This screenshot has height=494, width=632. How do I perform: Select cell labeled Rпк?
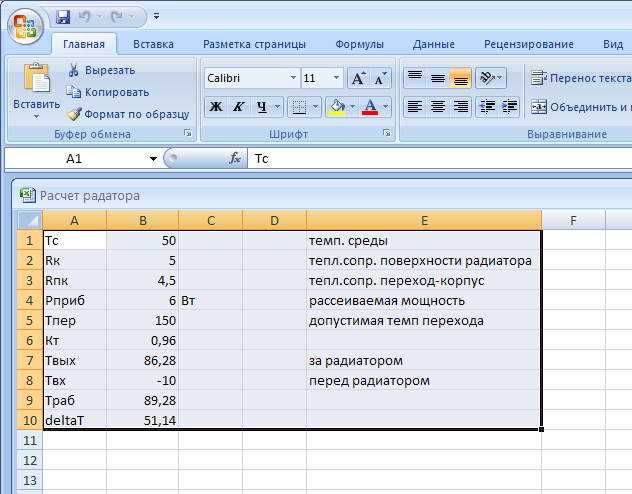(x=75, y=280)
